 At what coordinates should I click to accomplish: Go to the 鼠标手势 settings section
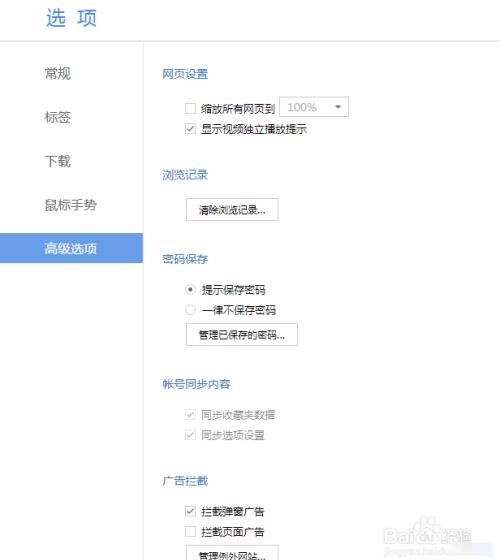pos(70,205)
